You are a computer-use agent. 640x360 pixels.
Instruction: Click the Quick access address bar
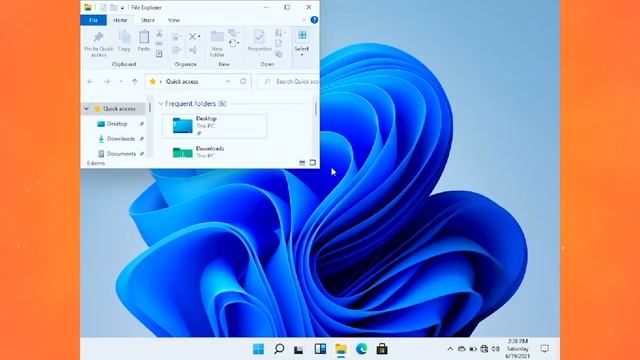coord(198,82)
